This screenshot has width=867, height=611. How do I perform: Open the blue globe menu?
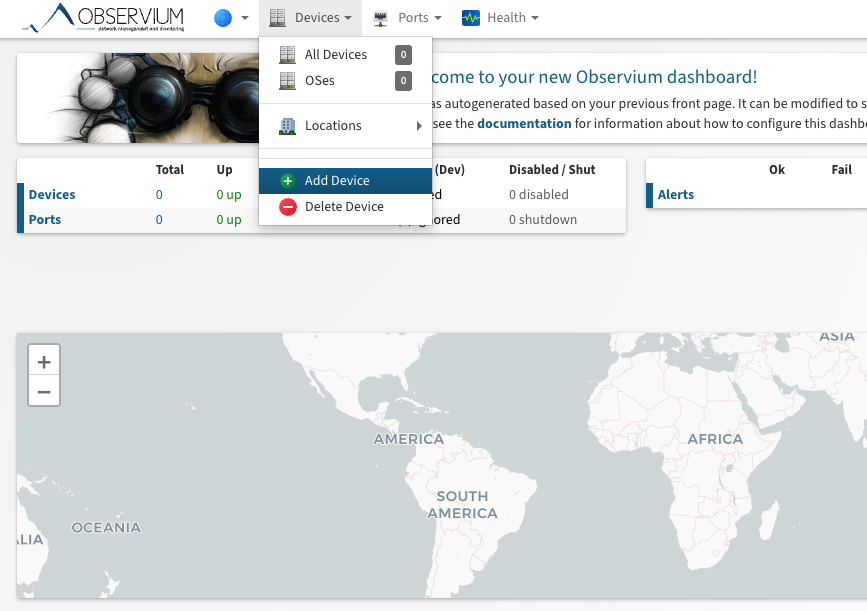pos(223,18)
